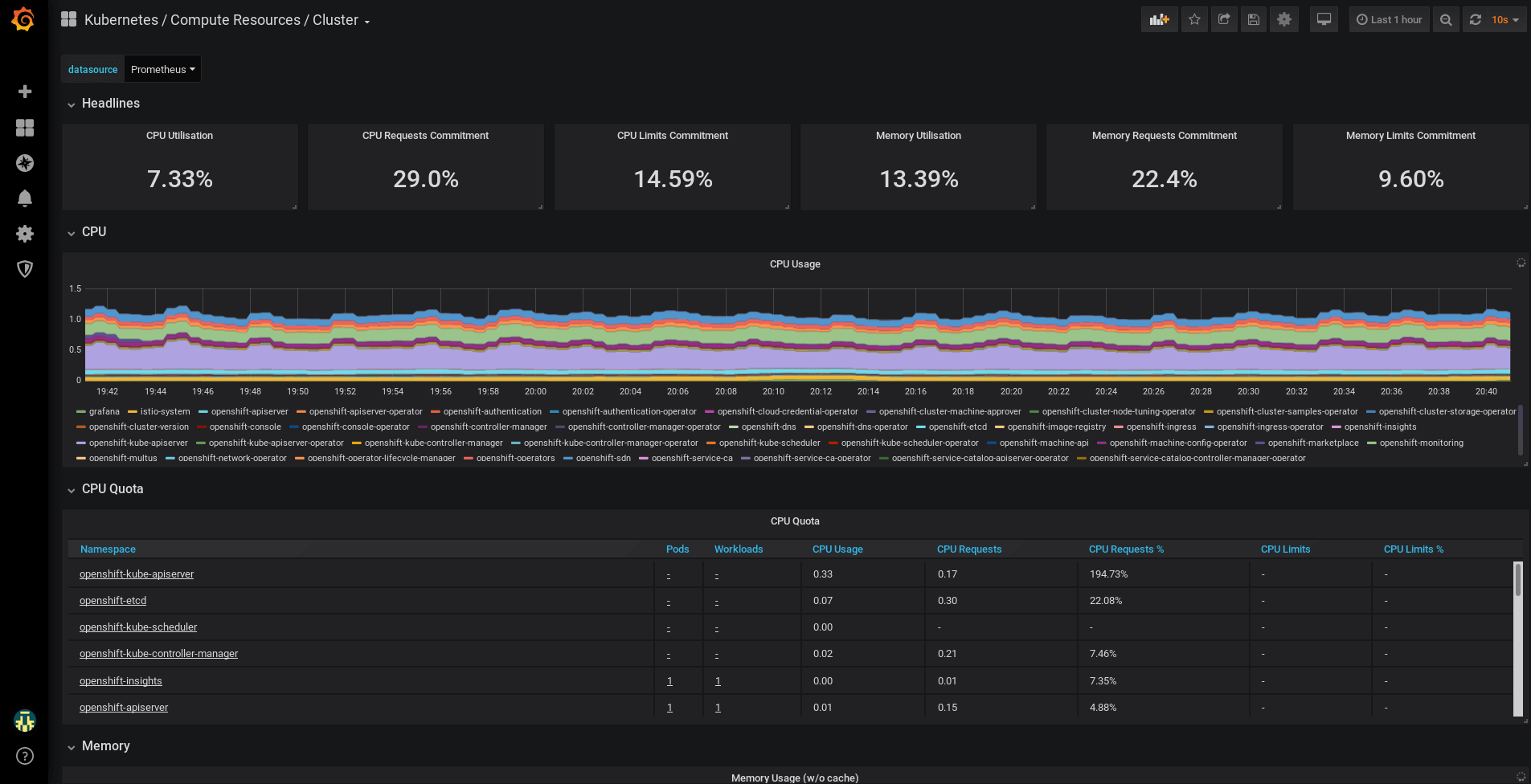This screenshot has height=784, width=1531.
Task: Click the Add panel toolbar icon
Action: pos(1159,20)
